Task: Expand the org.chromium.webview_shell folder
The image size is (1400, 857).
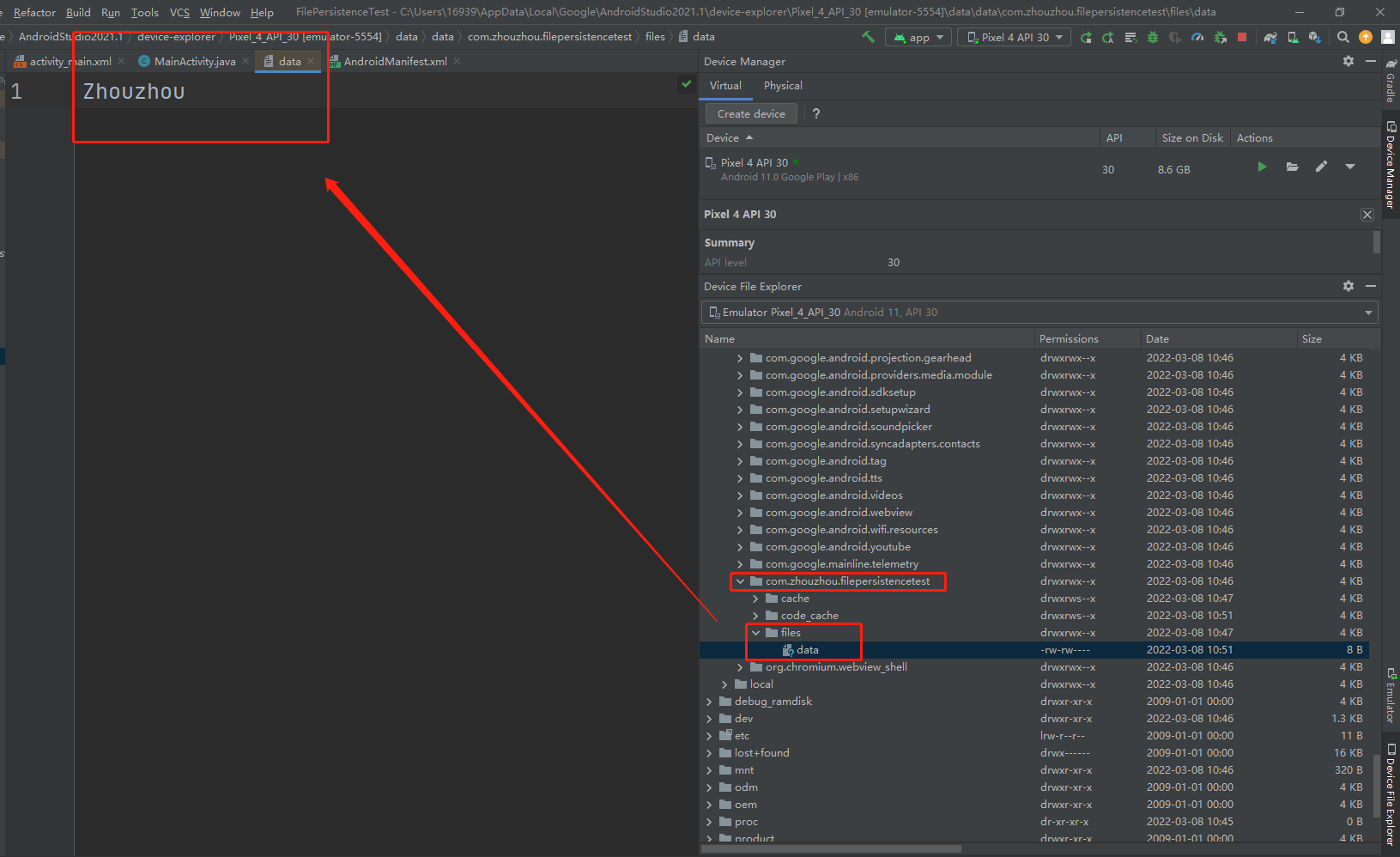Action: coord(740,667)
